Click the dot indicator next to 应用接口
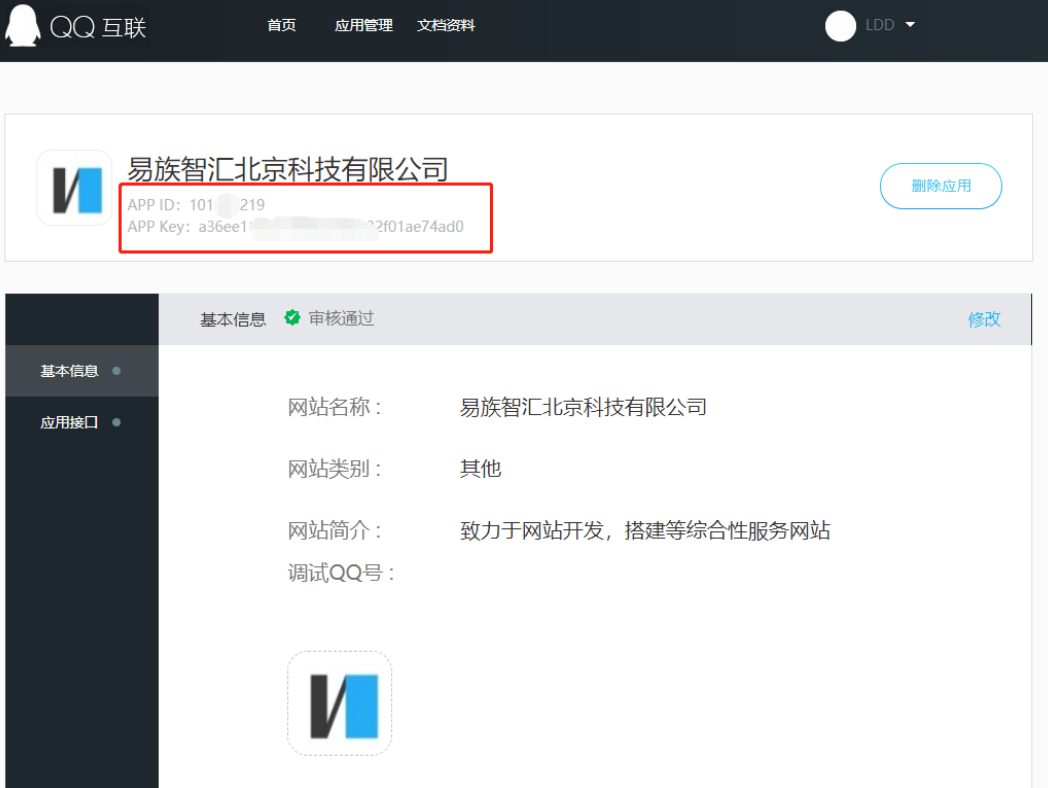The image size is (1048, 788). point(117,423)
